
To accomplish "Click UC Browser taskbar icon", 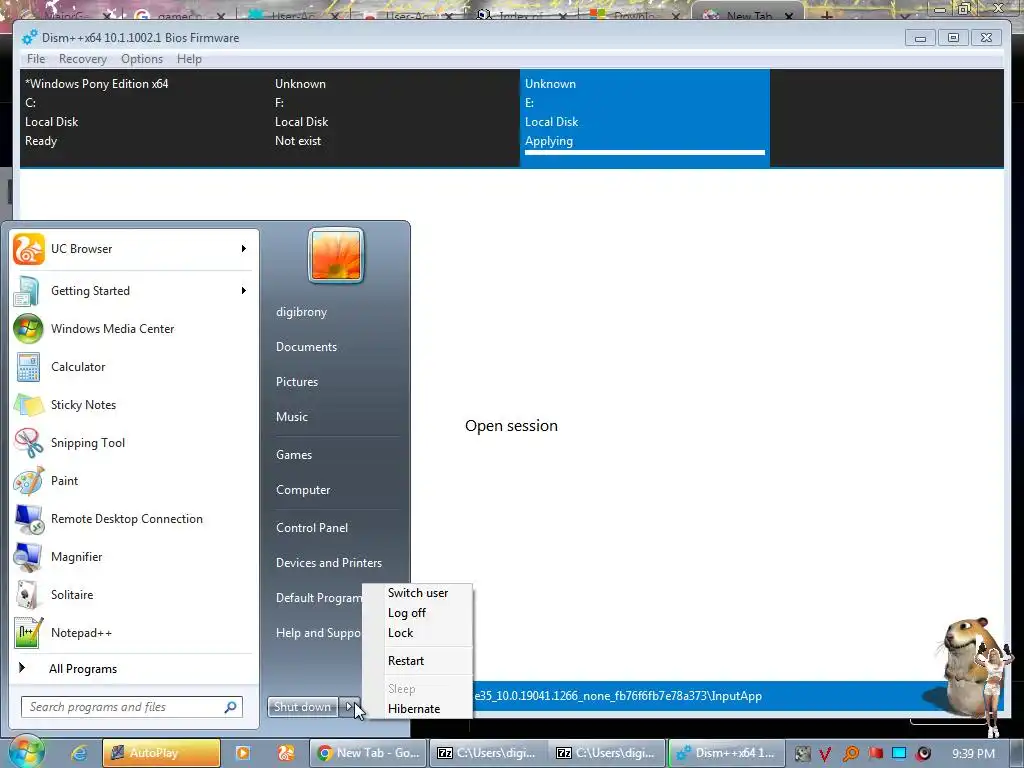I will pos(285,753).
